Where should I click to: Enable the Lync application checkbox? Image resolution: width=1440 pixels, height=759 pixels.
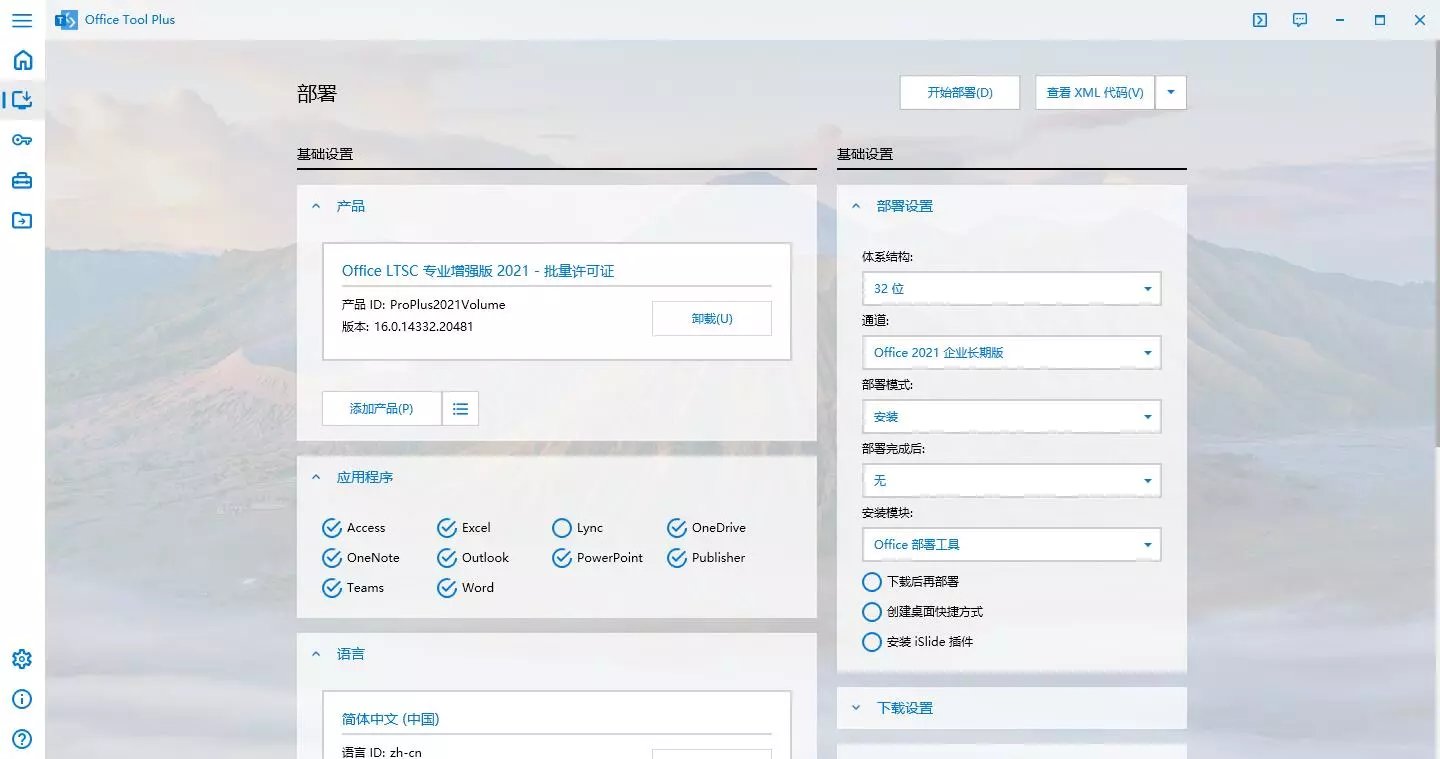pos(561,527)
